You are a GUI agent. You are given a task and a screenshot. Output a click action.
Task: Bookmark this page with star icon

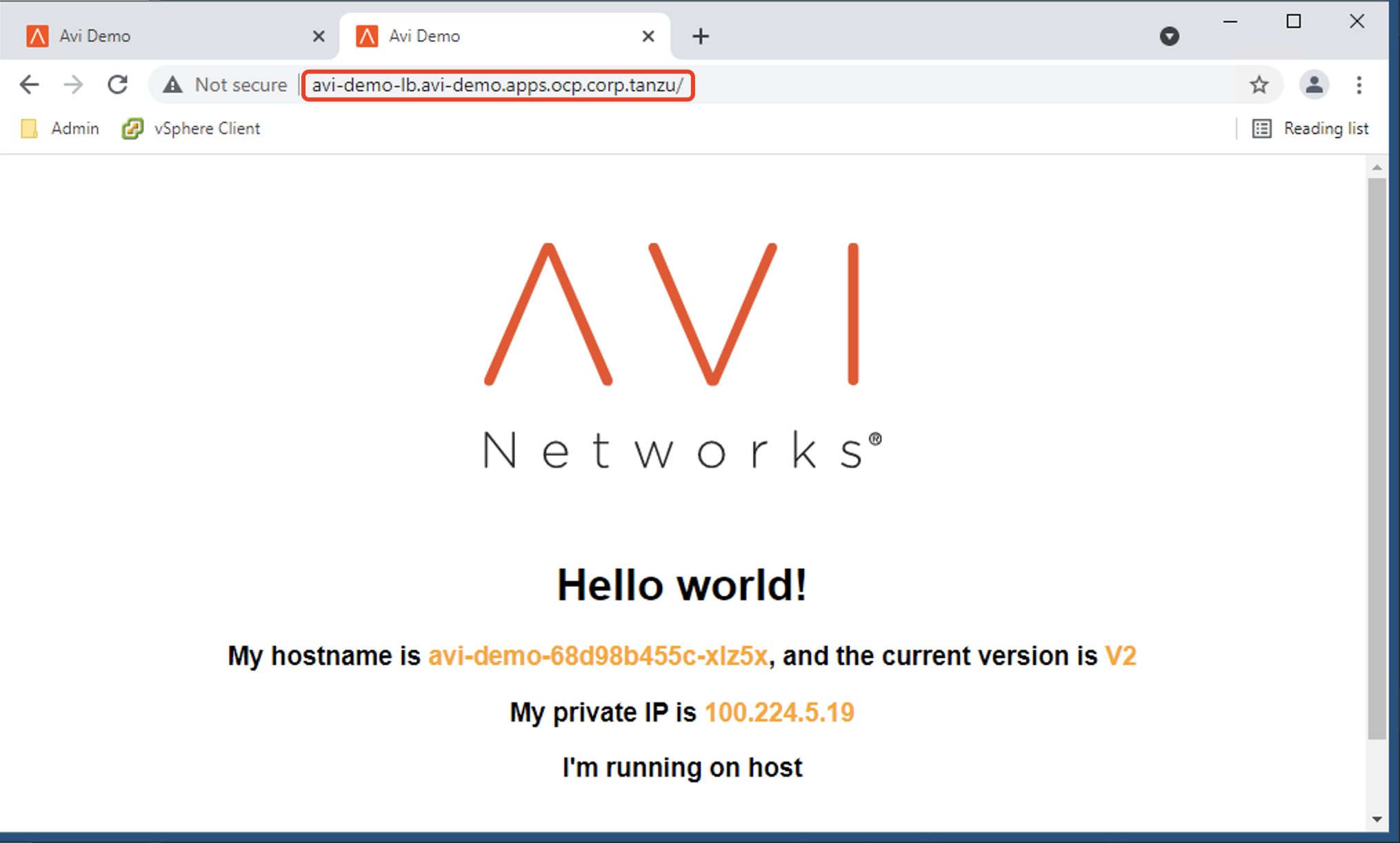[1259, 85]
